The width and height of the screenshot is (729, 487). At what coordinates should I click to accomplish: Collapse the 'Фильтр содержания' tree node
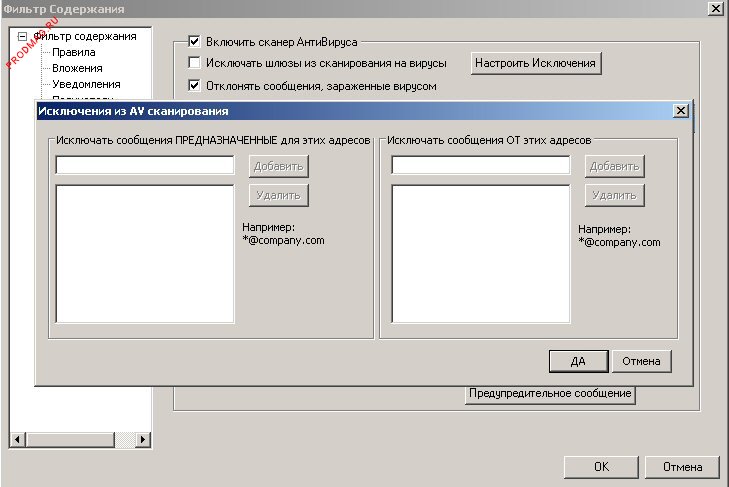[21, 37]
